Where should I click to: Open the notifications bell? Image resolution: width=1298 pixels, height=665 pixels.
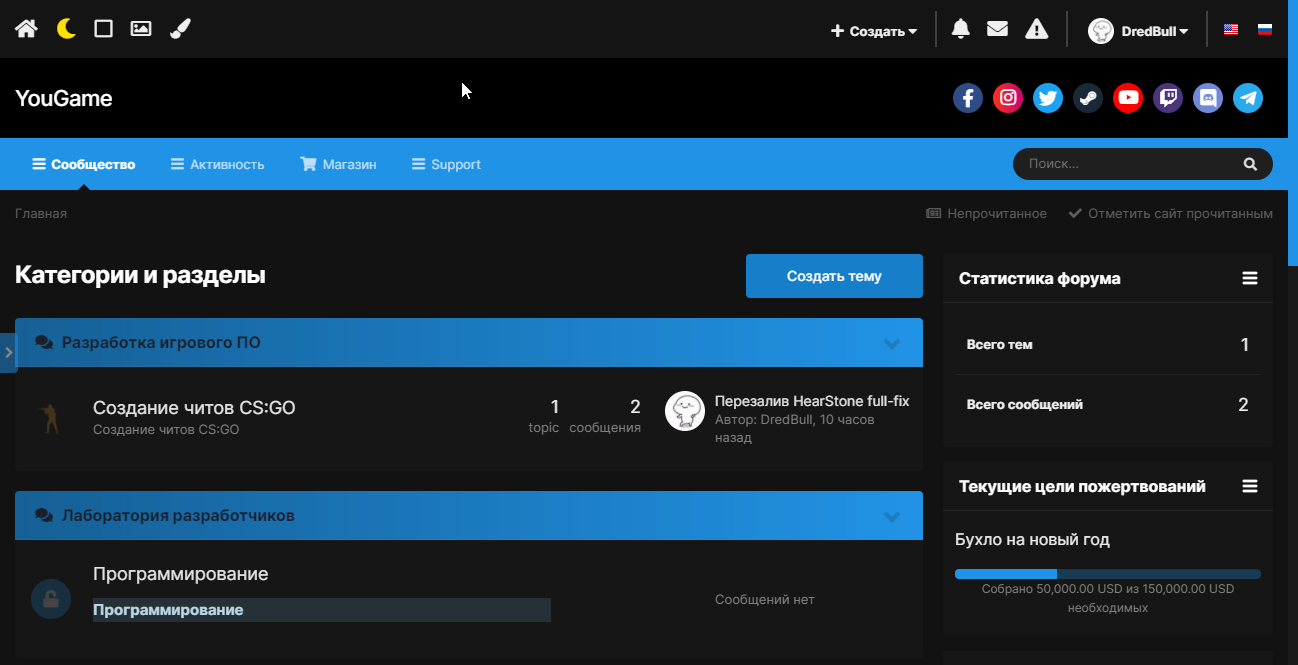(960, 29)
